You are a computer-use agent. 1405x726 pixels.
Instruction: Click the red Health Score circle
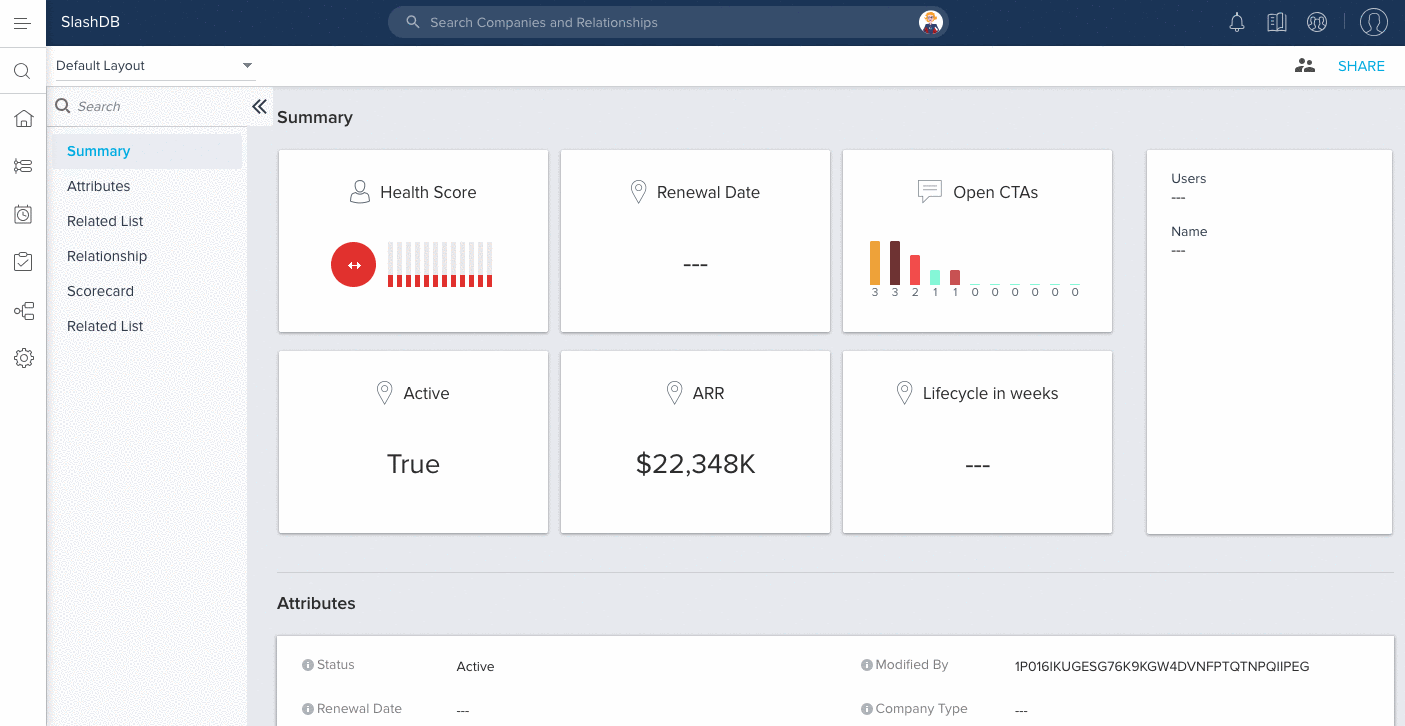[x=353, y=265]
